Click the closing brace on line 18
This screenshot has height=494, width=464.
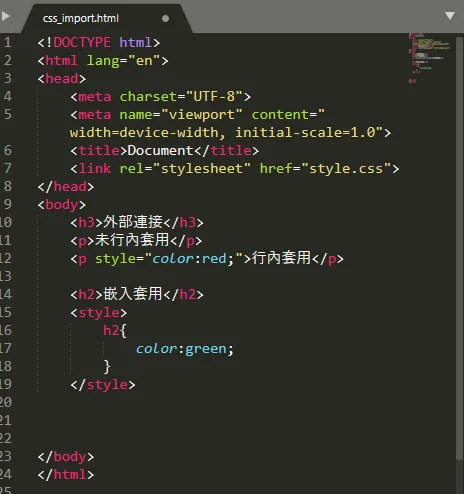pyautogui.click(x=107, y=367)
